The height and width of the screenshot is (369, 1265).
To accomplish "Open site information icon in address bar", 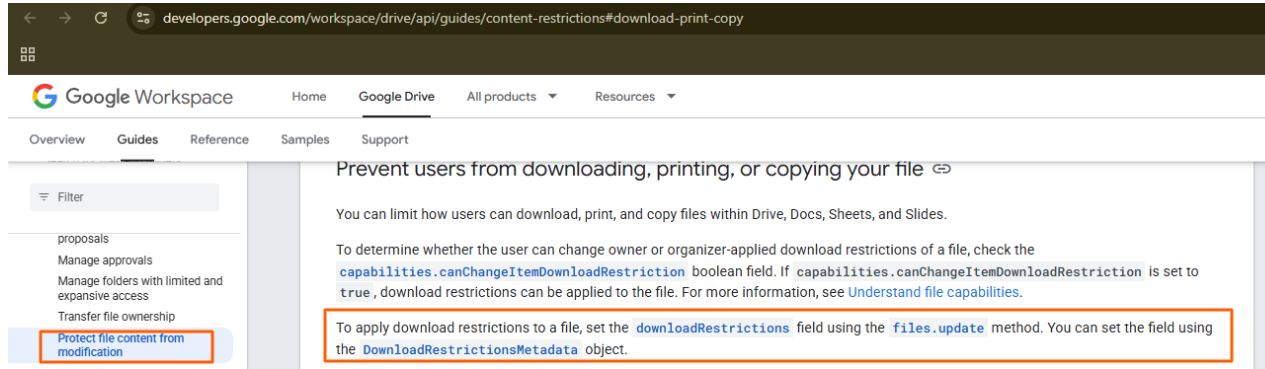I will 143,18.
